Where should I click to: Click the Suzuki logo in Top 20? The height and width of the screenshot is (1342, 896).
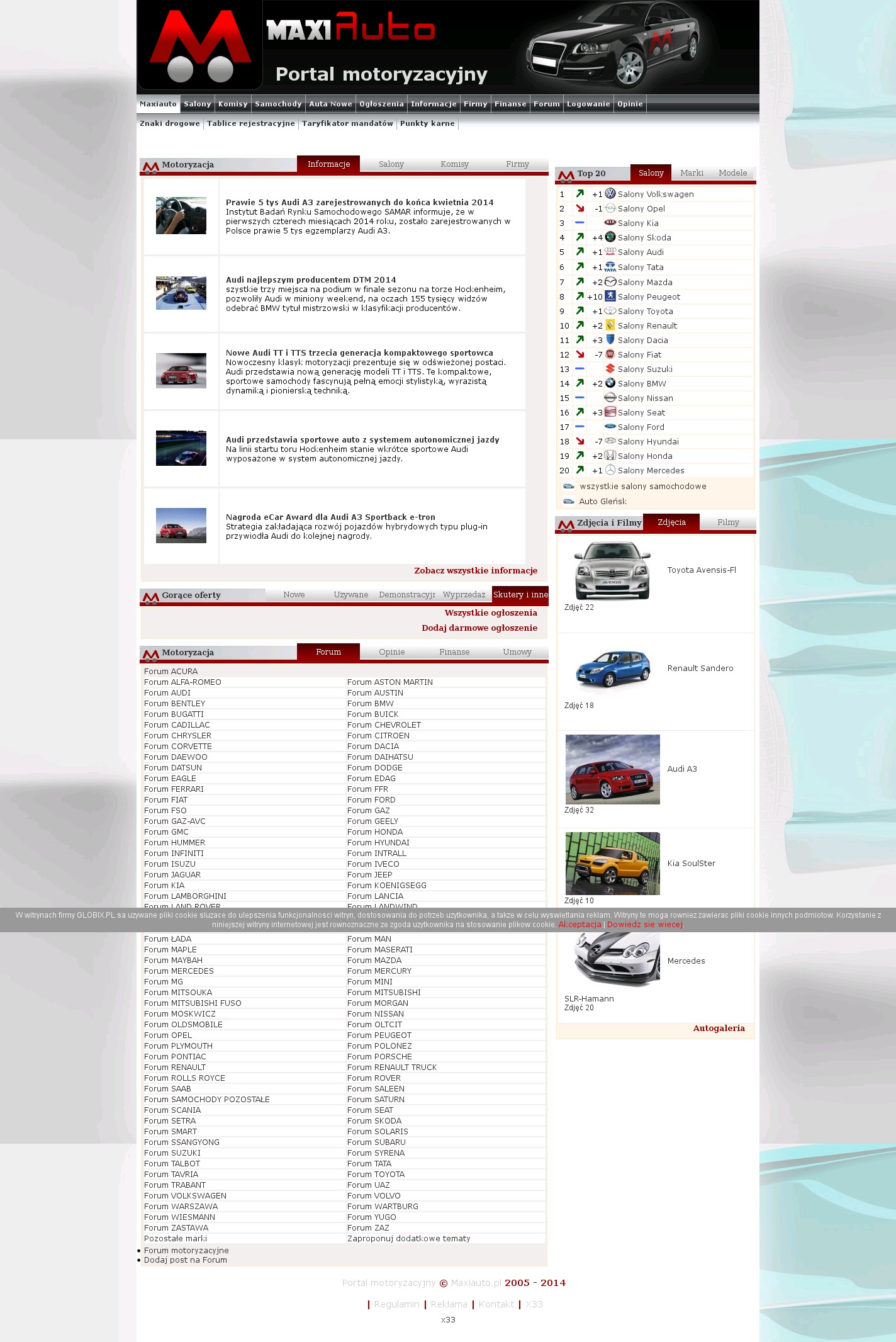pos(610,369)
